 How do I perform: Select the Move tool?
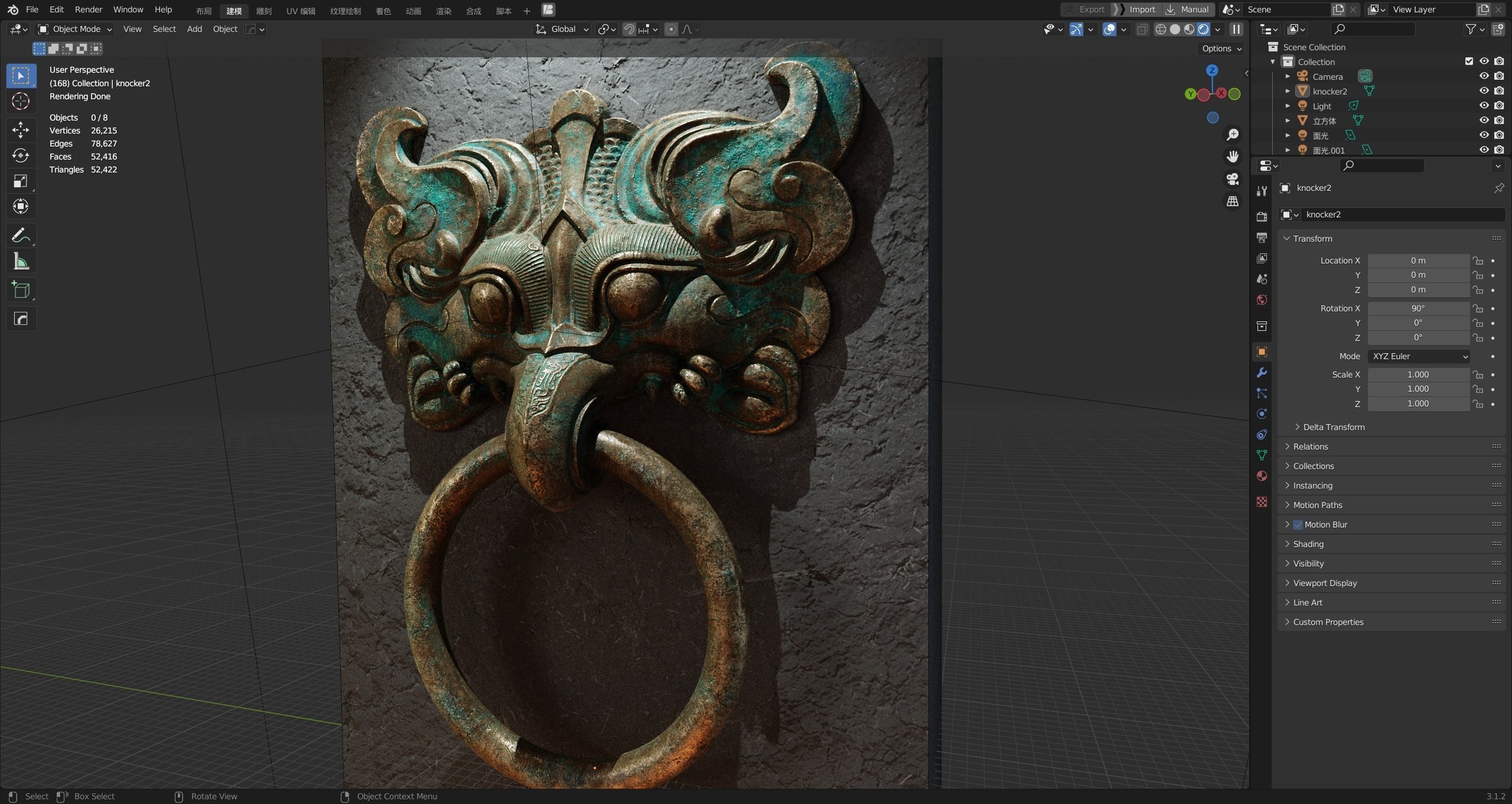[21, 129]
